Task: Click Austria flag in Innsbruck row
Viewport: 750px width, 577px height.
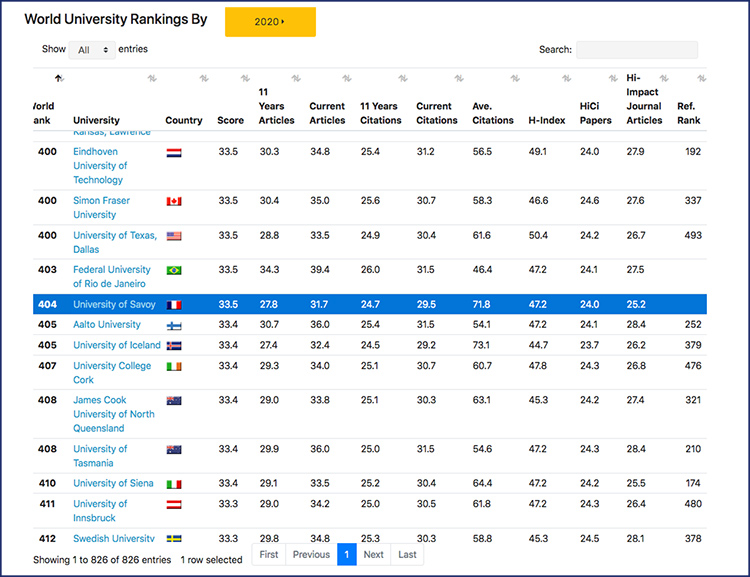Action: [x=174, y=504]
